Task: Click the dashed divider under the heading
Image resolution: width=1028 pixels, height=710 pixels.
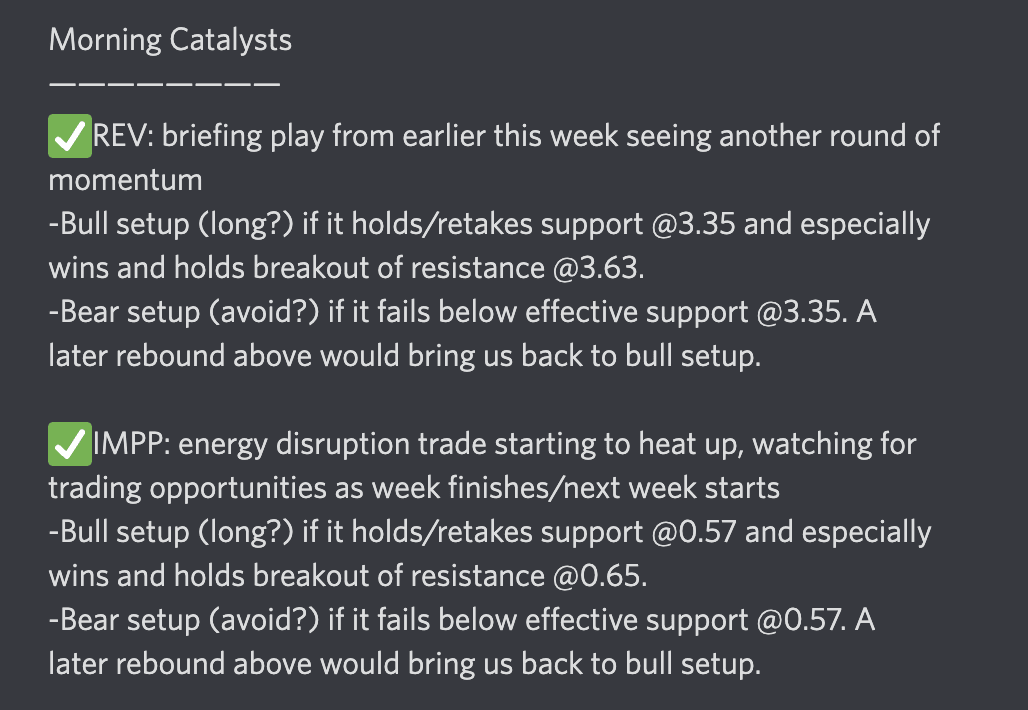Action: (164, 84)
